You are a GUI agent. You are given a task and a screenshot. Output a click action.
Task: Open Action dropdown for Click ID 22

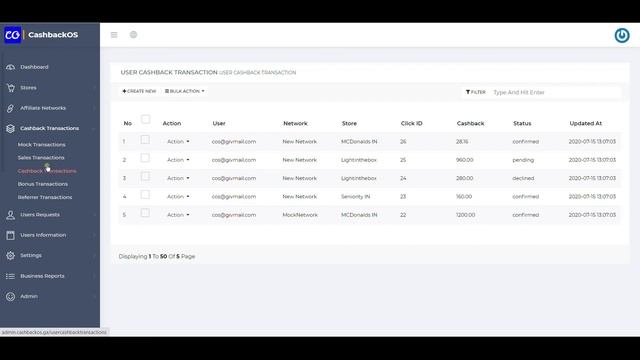click(x=178, y=215)
